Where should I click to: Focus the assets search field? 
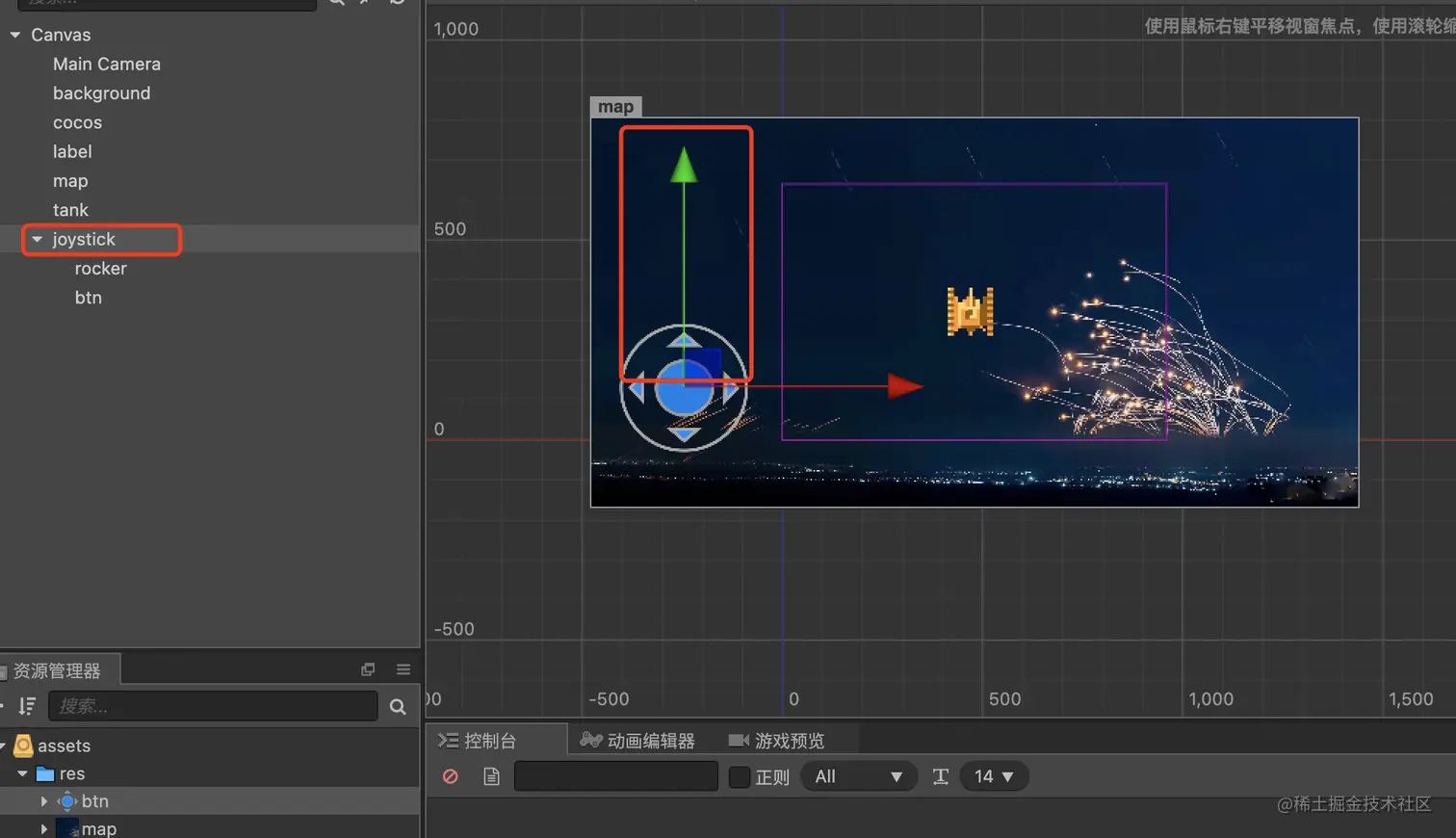213,706
